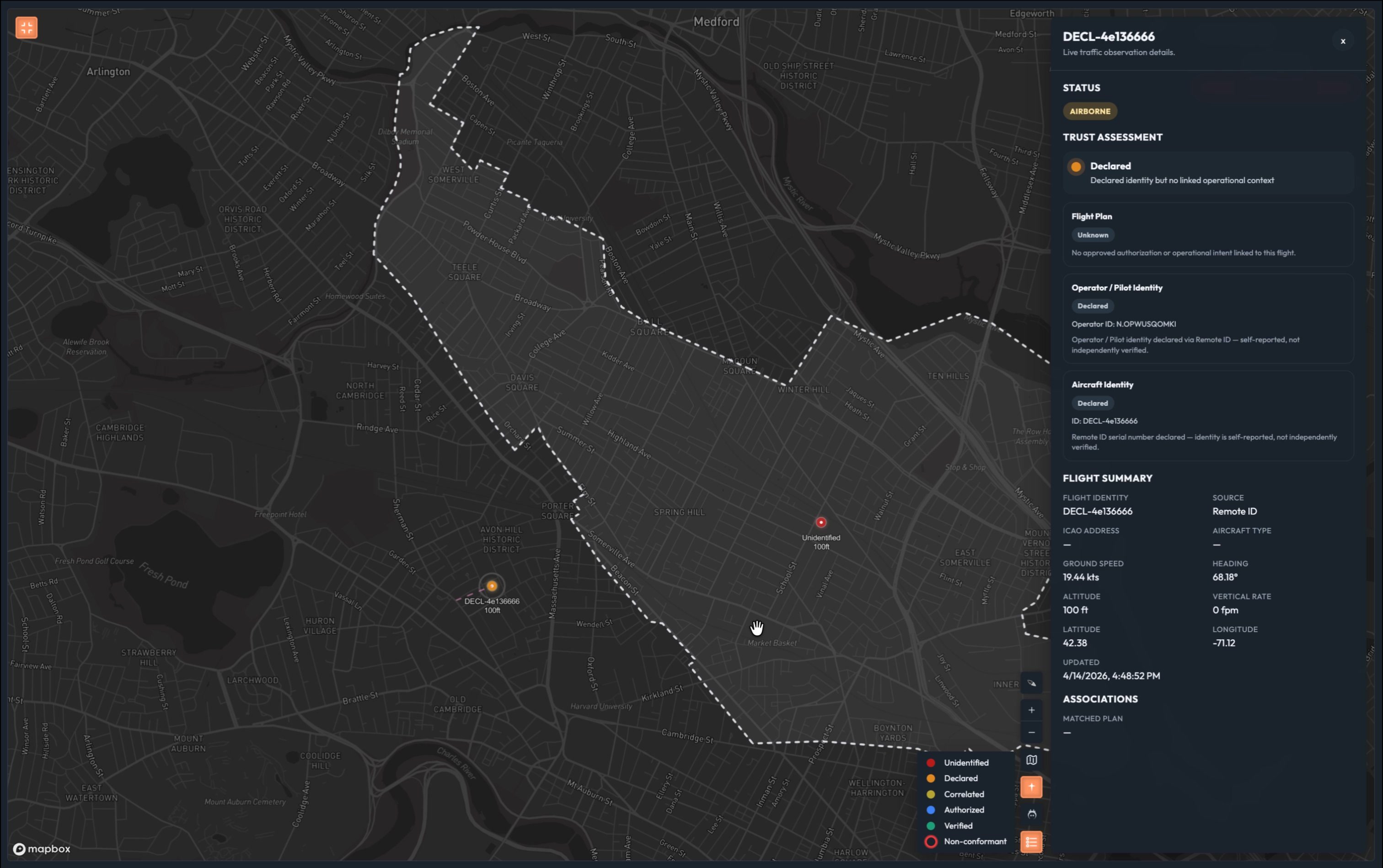The image size is (1383, 868).
Task: Click the Davis Square map label
Action: click(521, 382)
